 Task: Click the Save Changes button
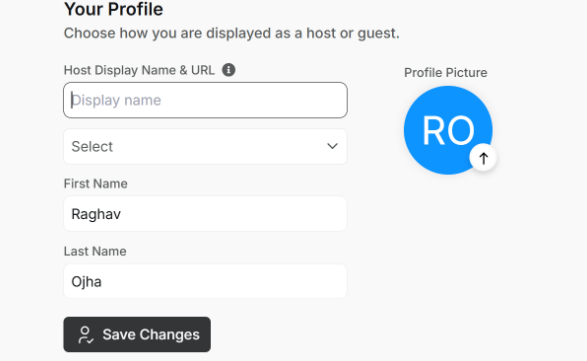point(137,334)
